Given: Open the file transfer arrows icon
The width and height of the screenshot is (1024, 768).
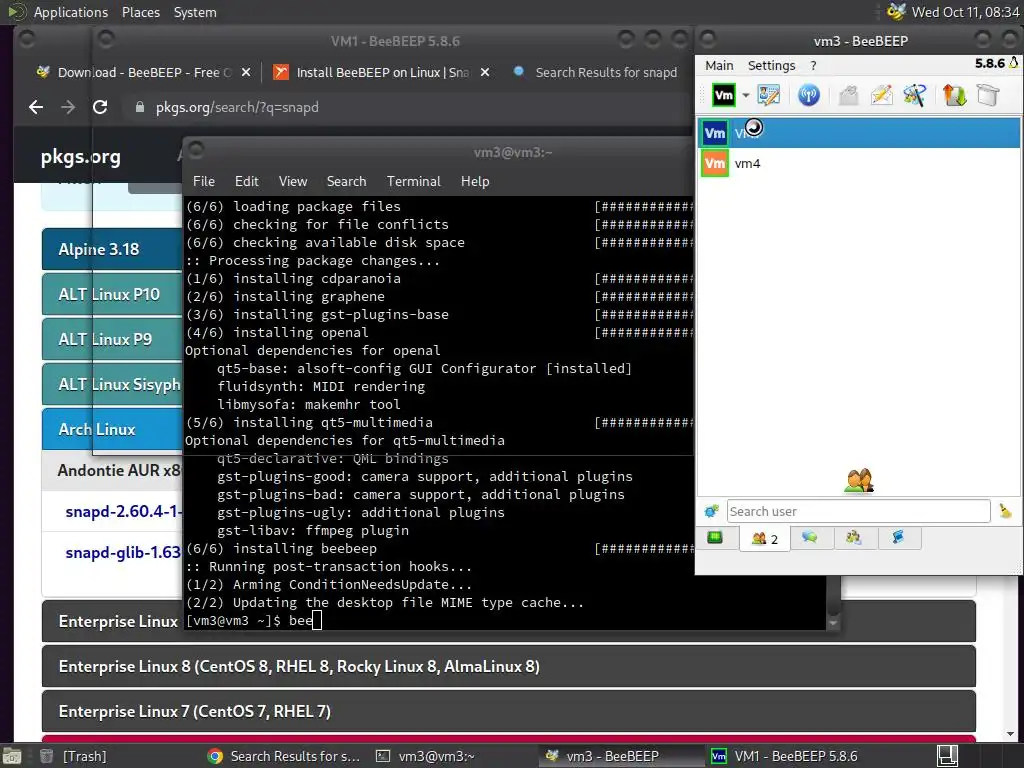Looking at the screenshot, I should coord(954,95).
